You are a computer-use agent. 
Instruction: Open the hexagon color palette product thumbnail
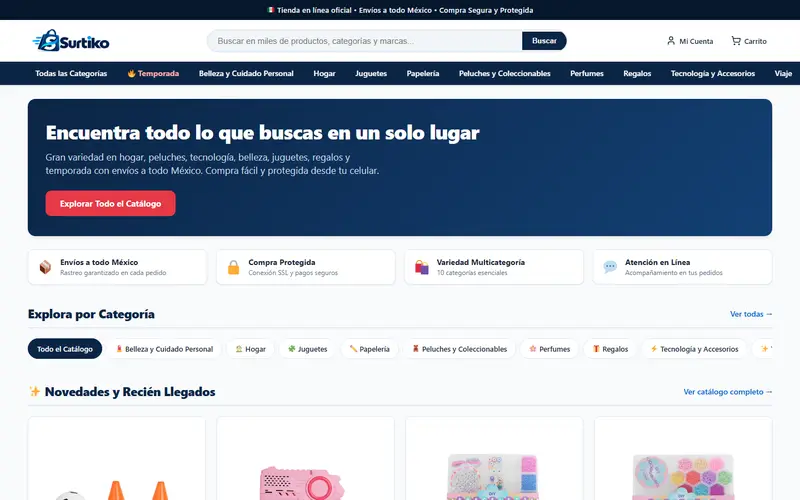[683, 459]
